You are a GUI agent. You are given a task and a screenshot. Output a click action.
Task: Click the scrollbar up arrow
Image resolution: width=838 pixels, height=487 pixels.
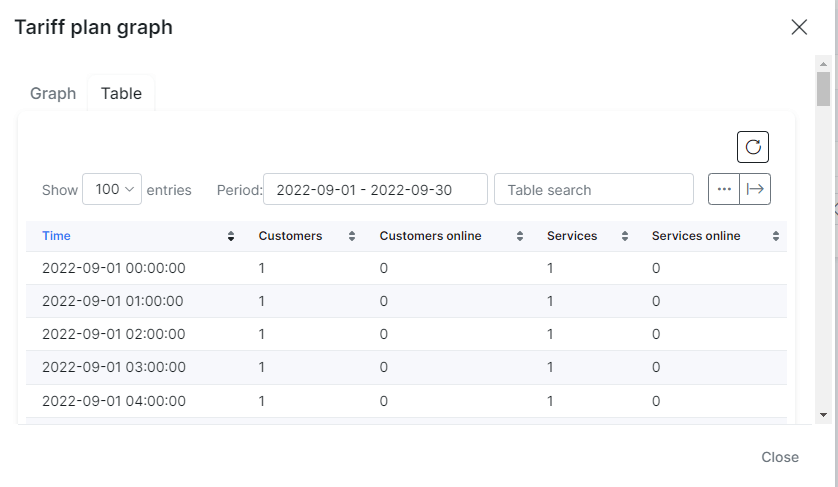point(823,64)
